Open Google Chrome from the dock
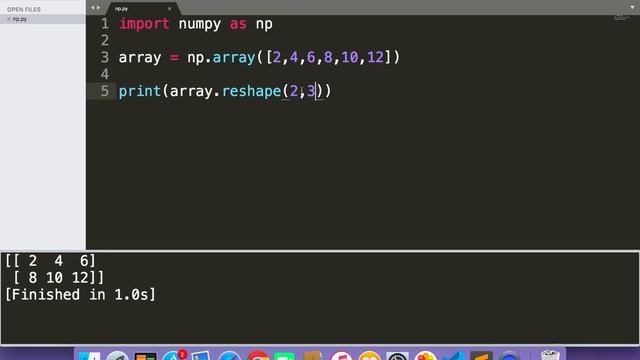 258,356
